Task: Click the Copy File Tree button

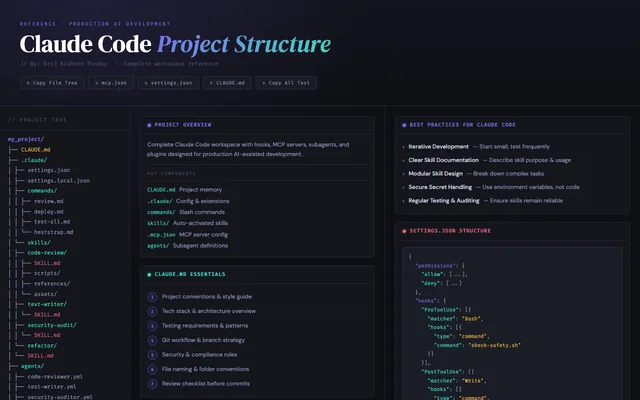Action: [52, 83]
